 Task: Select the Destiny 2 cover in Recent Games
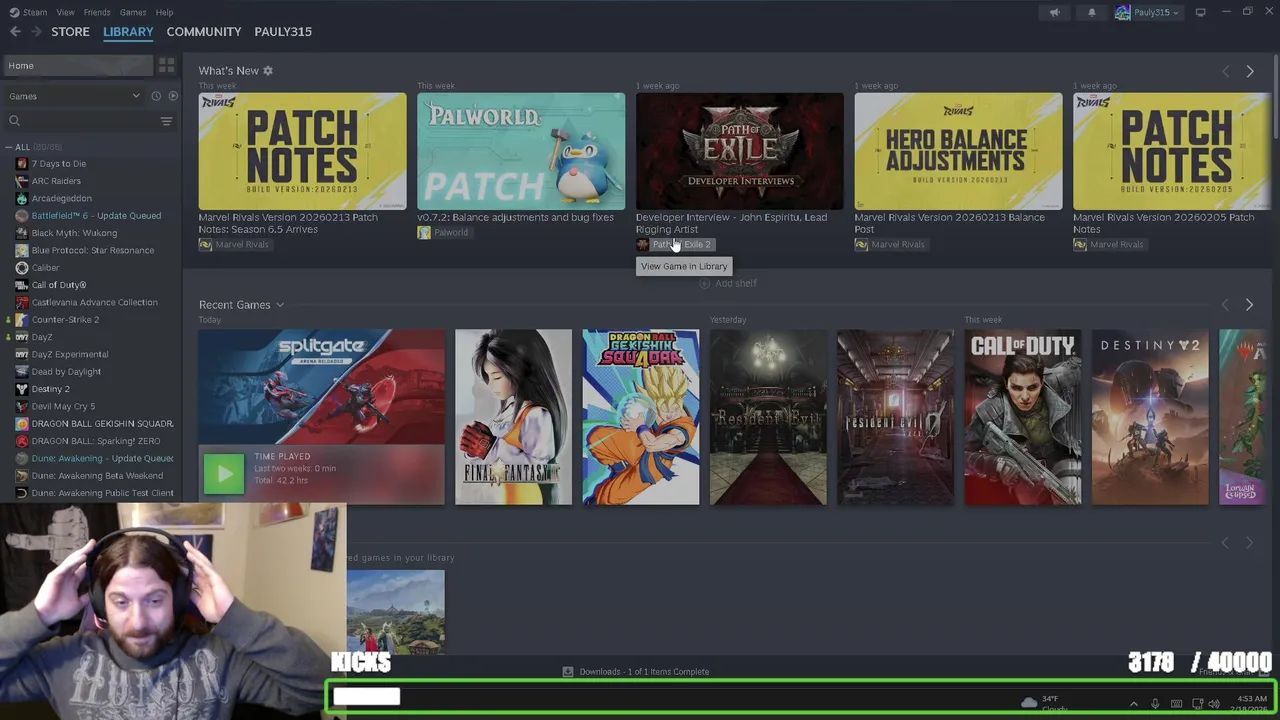tap(1150, 417)
